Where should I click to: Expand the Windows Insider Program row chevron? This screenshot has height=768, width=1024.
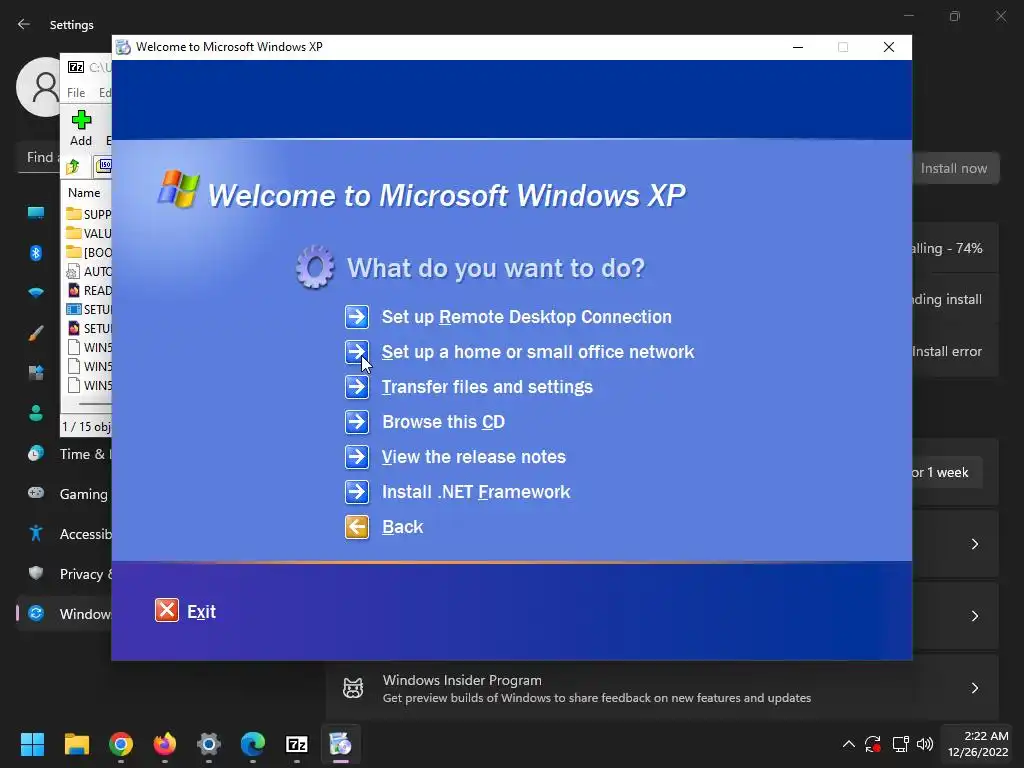tap(974, 688)
